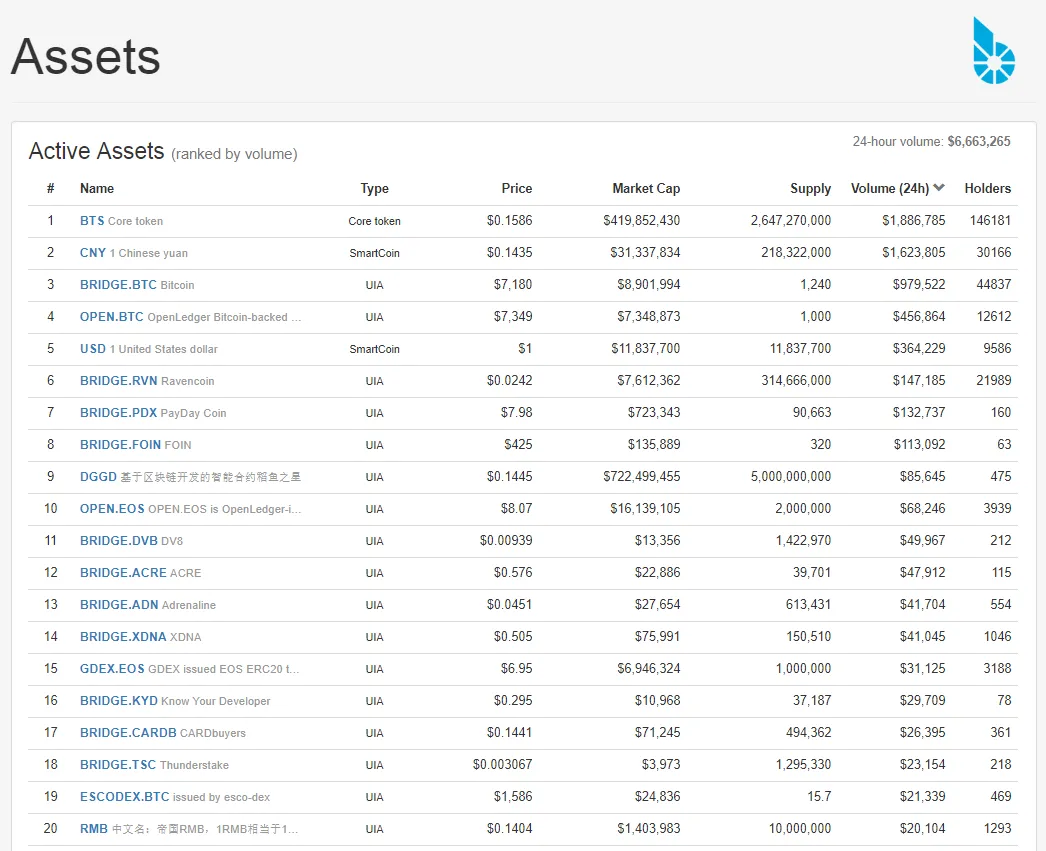Click BRIDGE.PDX market cap $723,343
The image size is (1046, 851).
point(654,413)
